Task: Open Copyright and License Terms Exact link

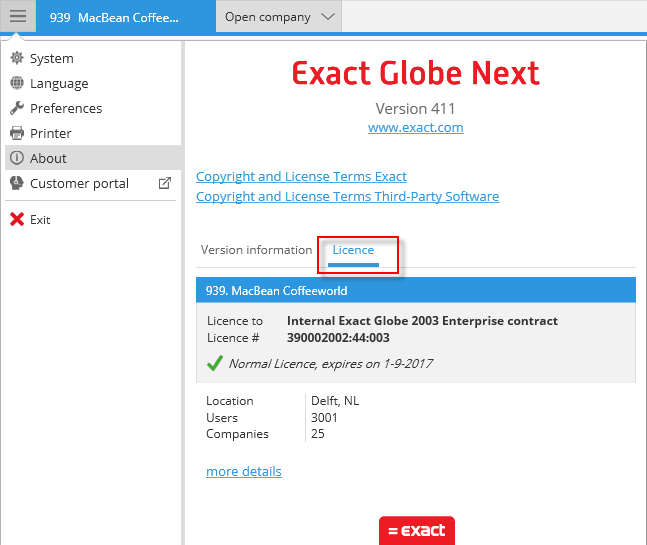Action: [301, 177]
